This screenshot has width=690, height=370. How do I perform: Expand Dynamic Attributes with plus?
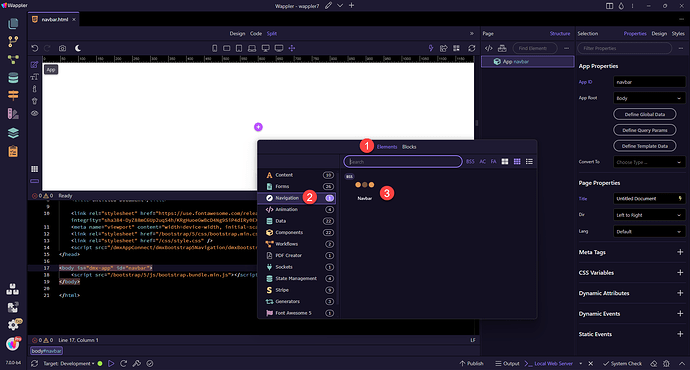[680, 293]
